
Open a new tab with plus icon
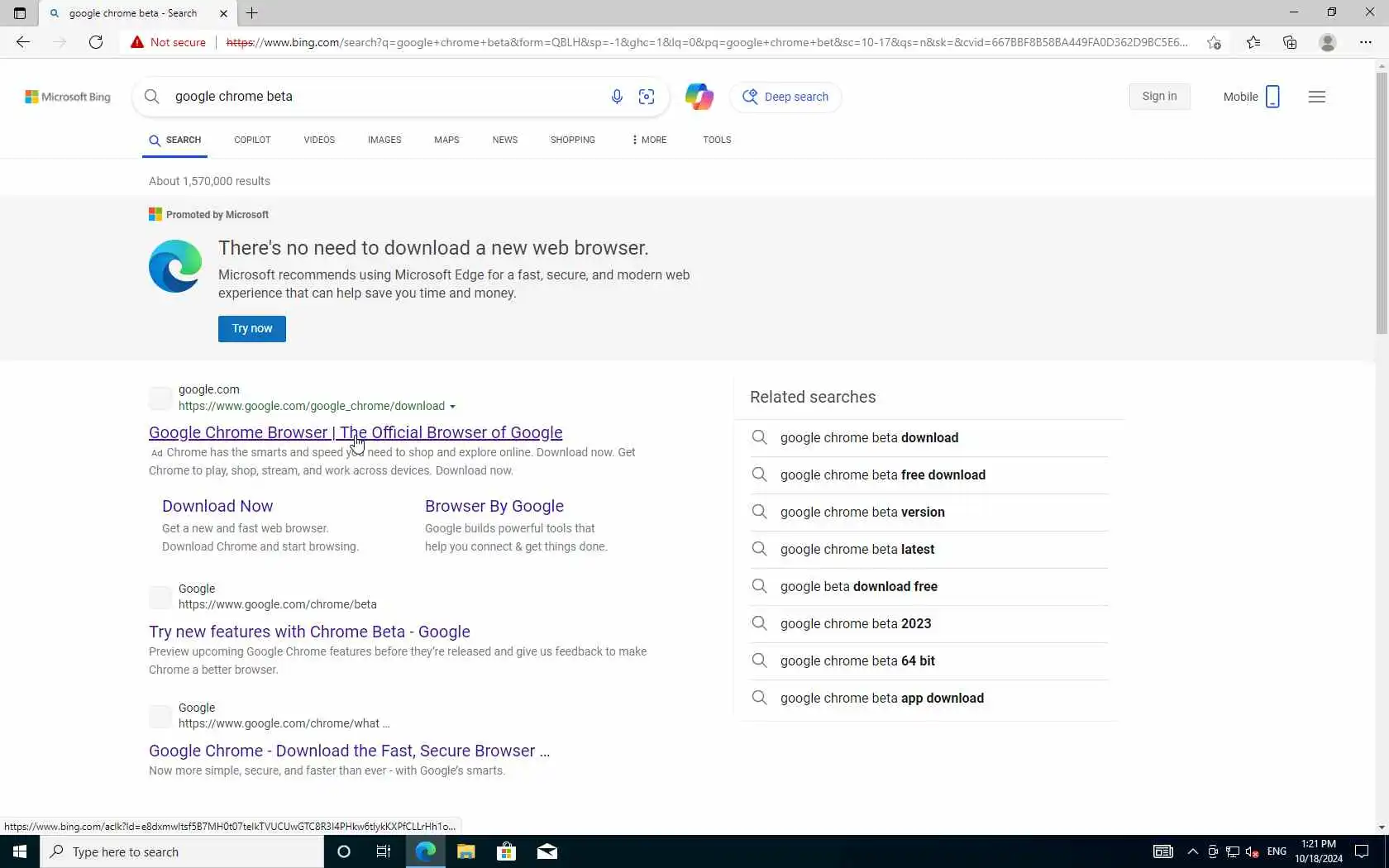pos(252,13)
